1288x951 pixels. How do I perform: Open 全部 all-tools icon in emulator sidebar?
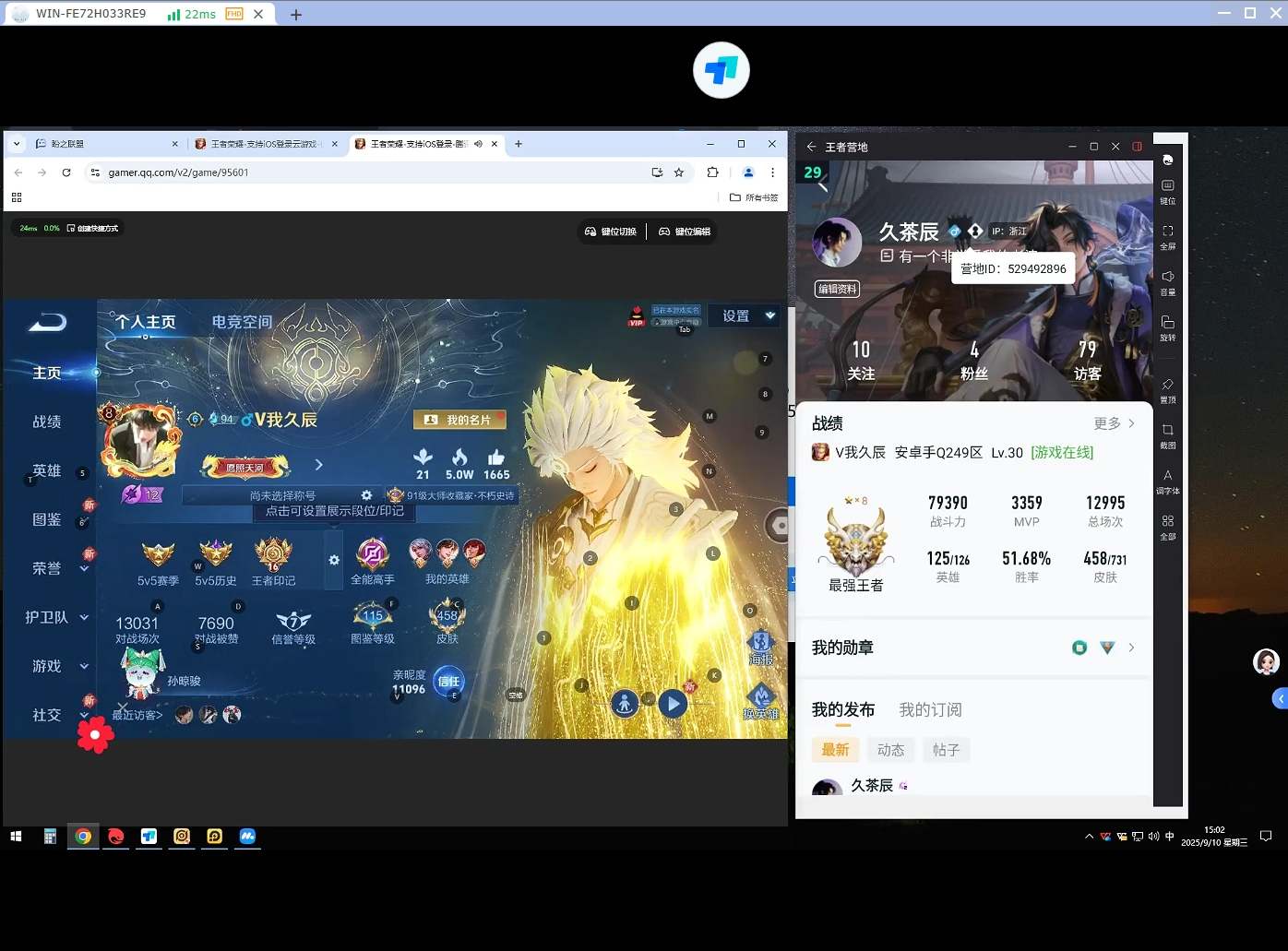click(x=1167, y=526)
